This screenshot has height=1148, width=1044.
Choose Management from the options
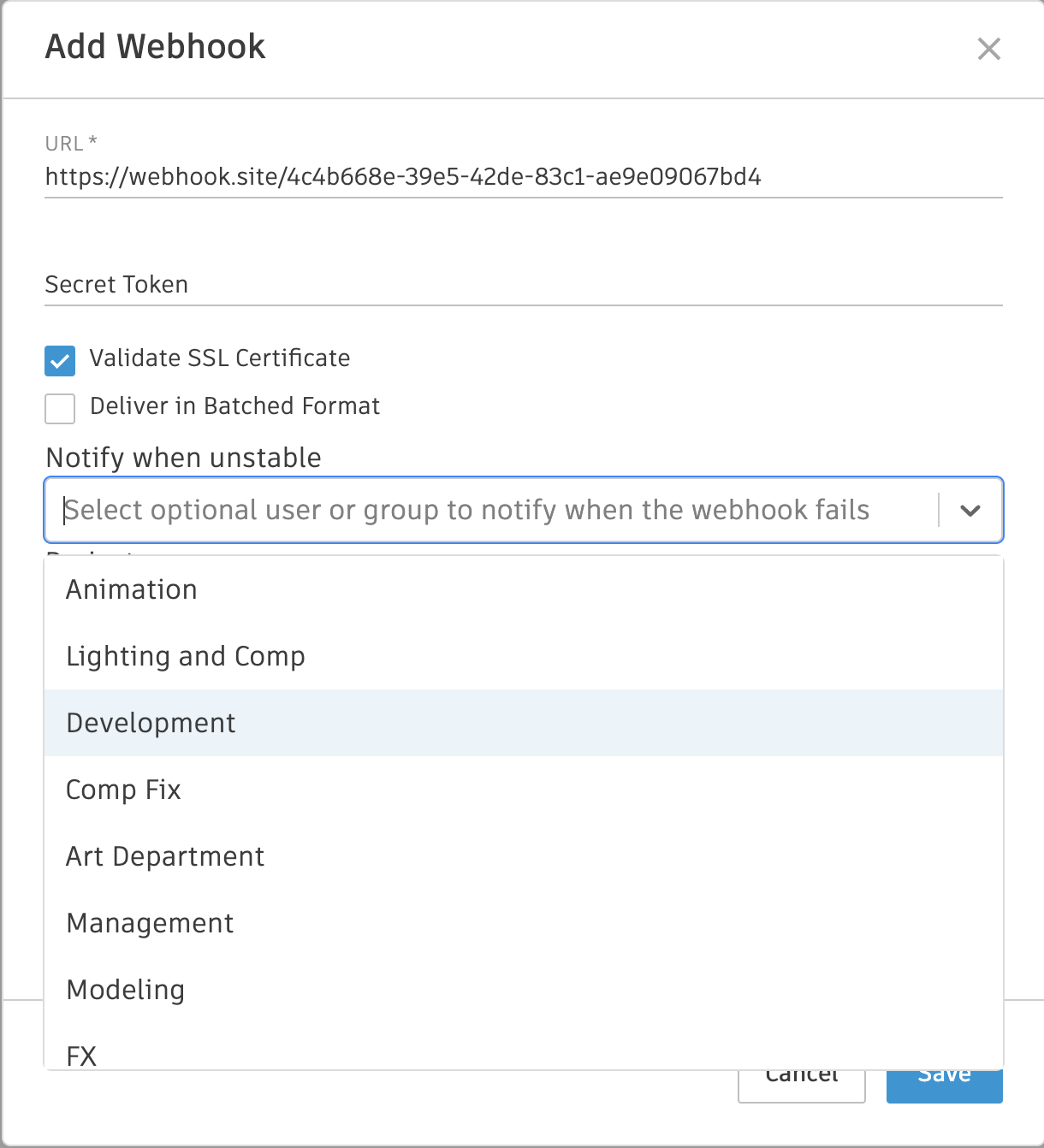(x=151, y=924)
